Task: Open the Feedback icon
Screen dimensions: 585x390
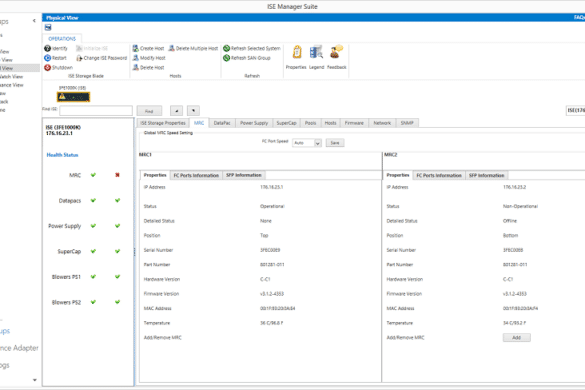Action: click(x=336, y=52)
